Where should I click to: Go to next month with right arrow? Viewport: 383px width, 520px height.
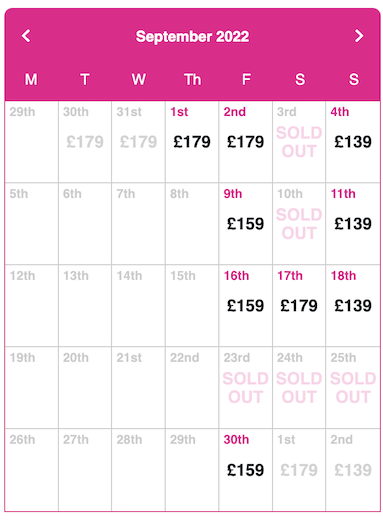pos(359,36)
